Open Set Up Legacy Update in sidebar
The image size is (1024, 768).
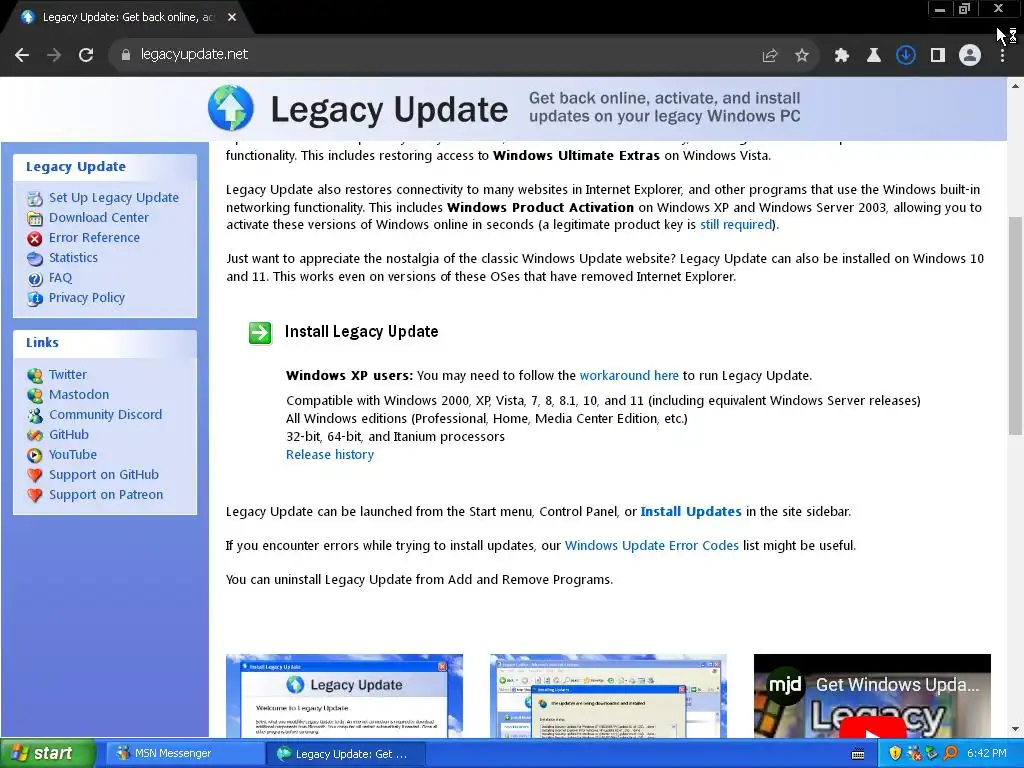point(114,197)
